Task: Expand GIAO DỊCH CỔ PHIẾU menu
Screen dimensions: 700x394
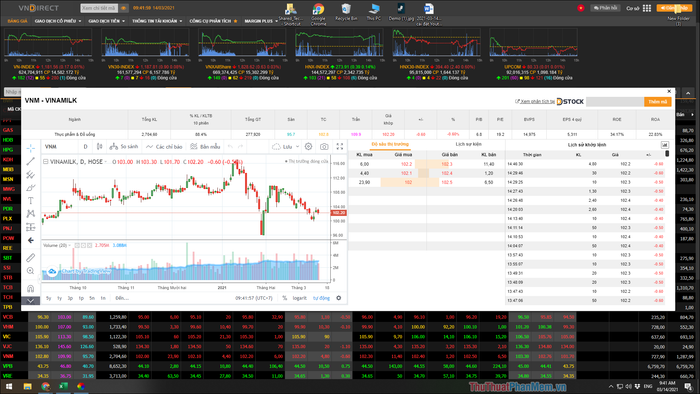Action: [x=58, y=21]
